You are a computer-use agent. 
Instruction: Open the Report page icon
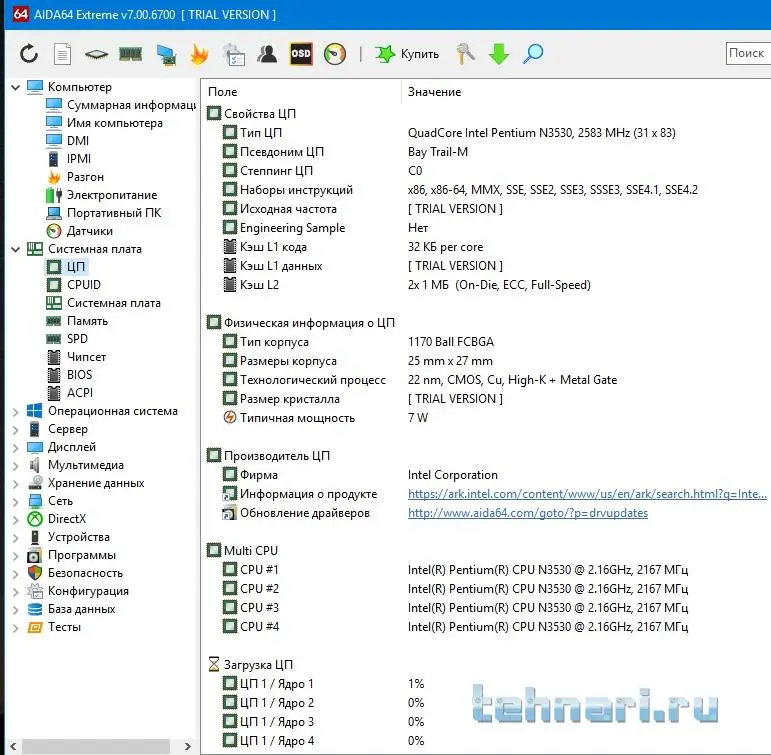(x=62, y=54)
